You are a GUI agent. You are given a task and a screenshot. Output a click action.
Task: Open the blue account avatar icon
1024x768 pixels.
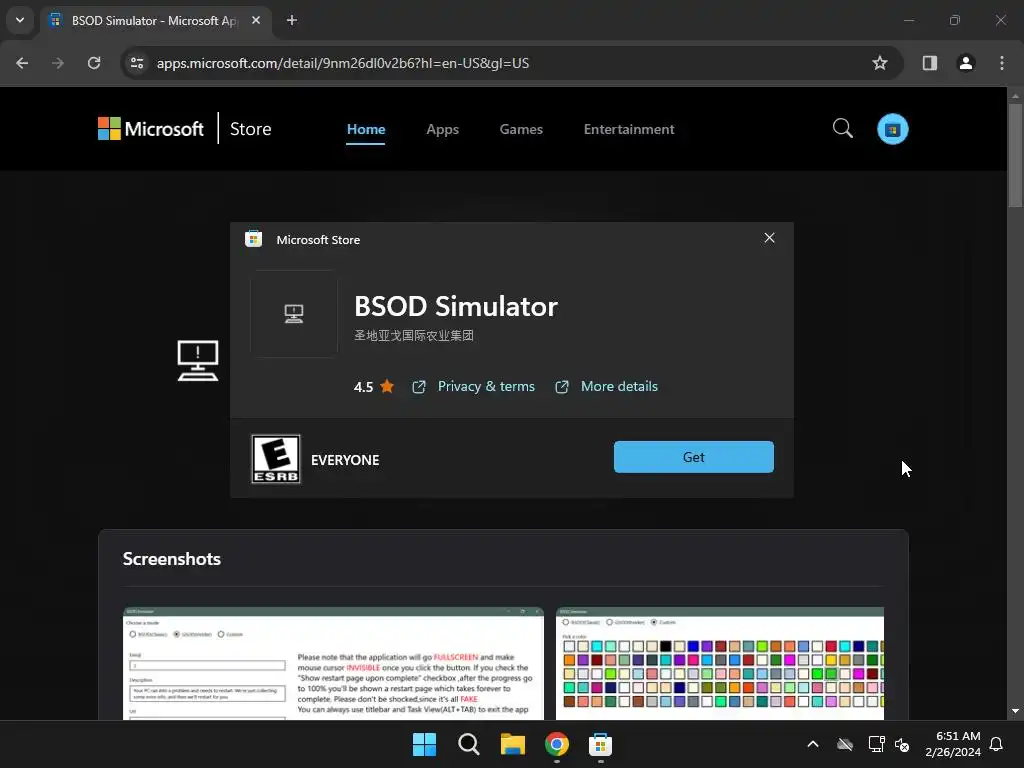pos(893,129)
